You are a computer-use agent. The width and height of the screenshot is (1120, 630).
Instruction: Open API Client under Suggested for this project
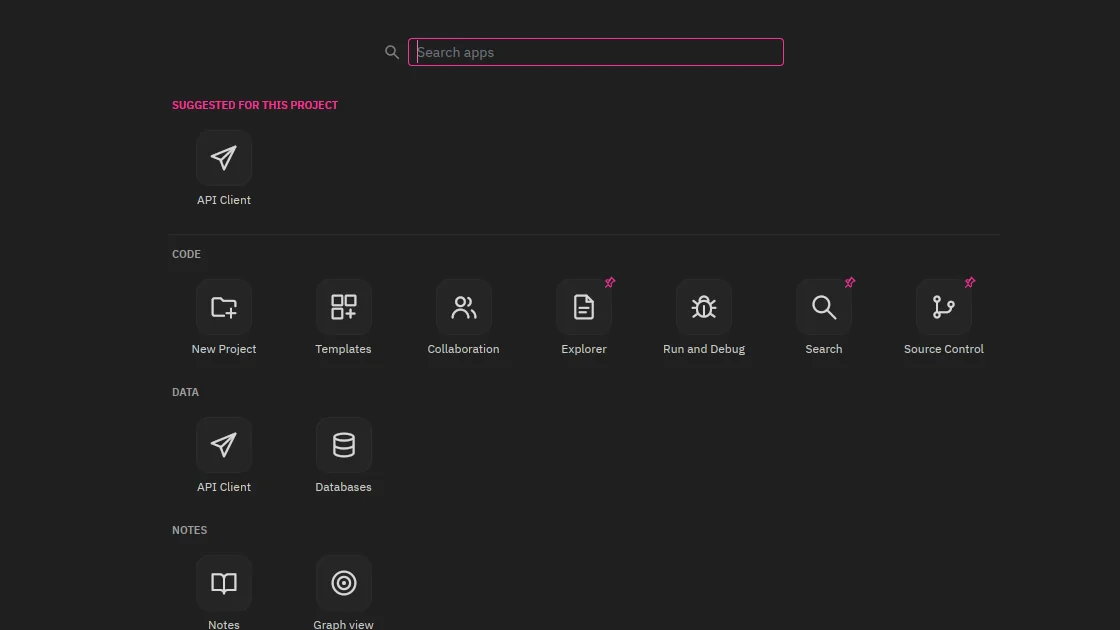[x=224, y=158]
